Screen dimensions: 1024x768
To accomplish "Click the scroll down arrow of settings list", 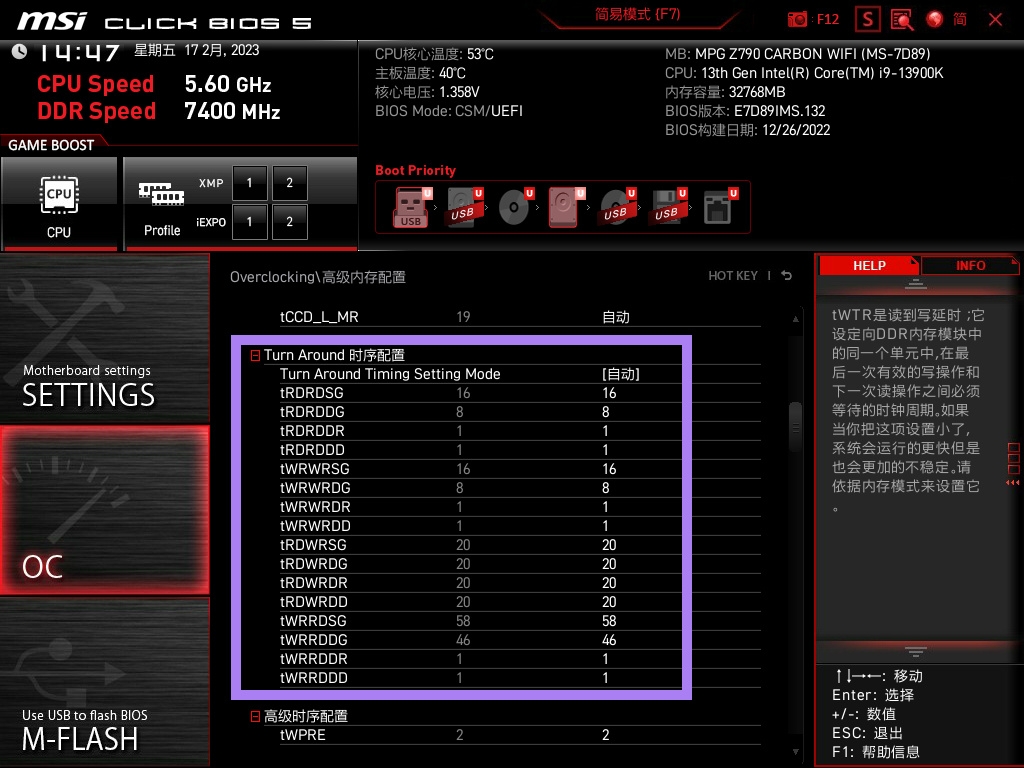I will (795, 752).
